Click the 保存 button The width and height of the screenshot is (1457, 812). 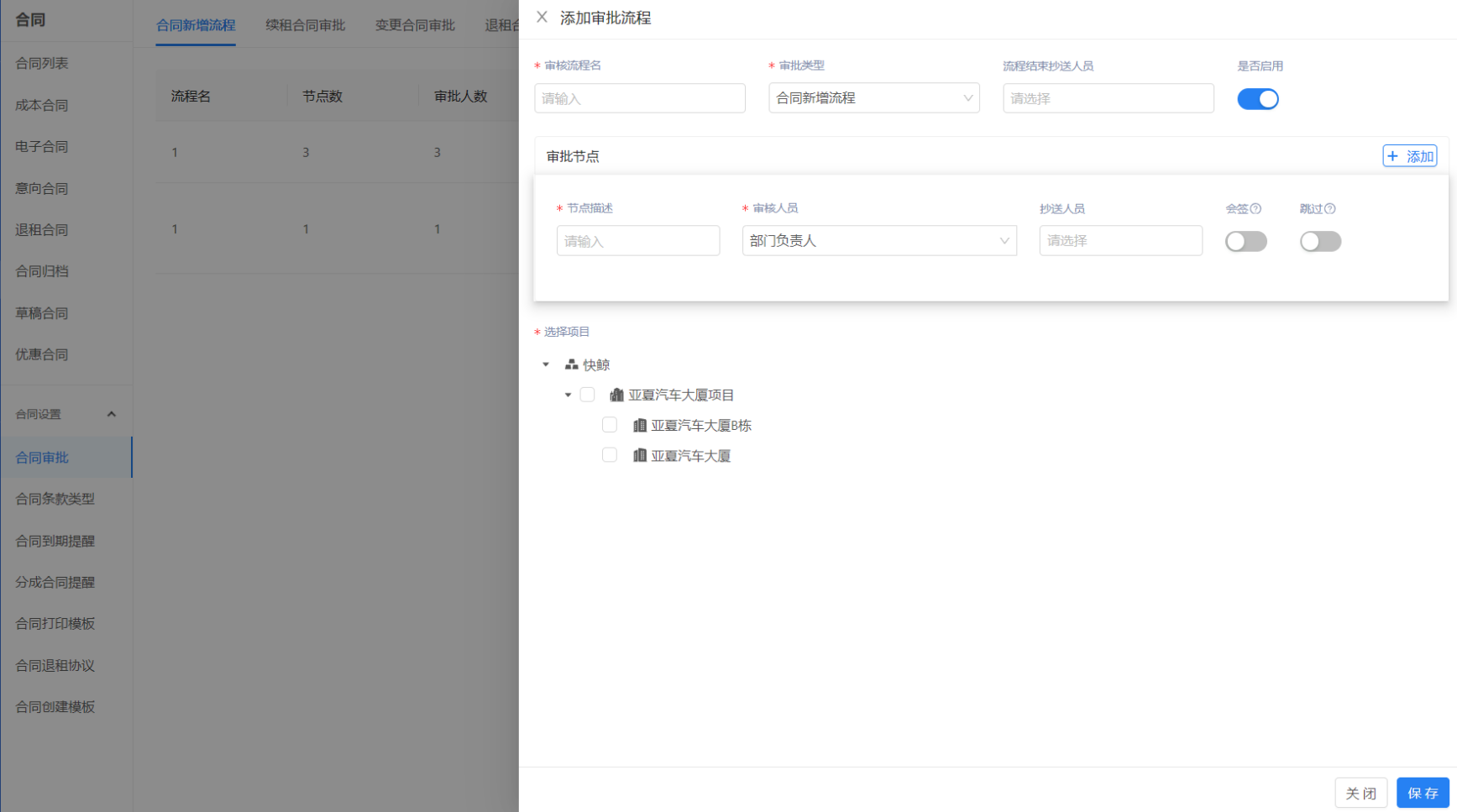(1423, 793)
